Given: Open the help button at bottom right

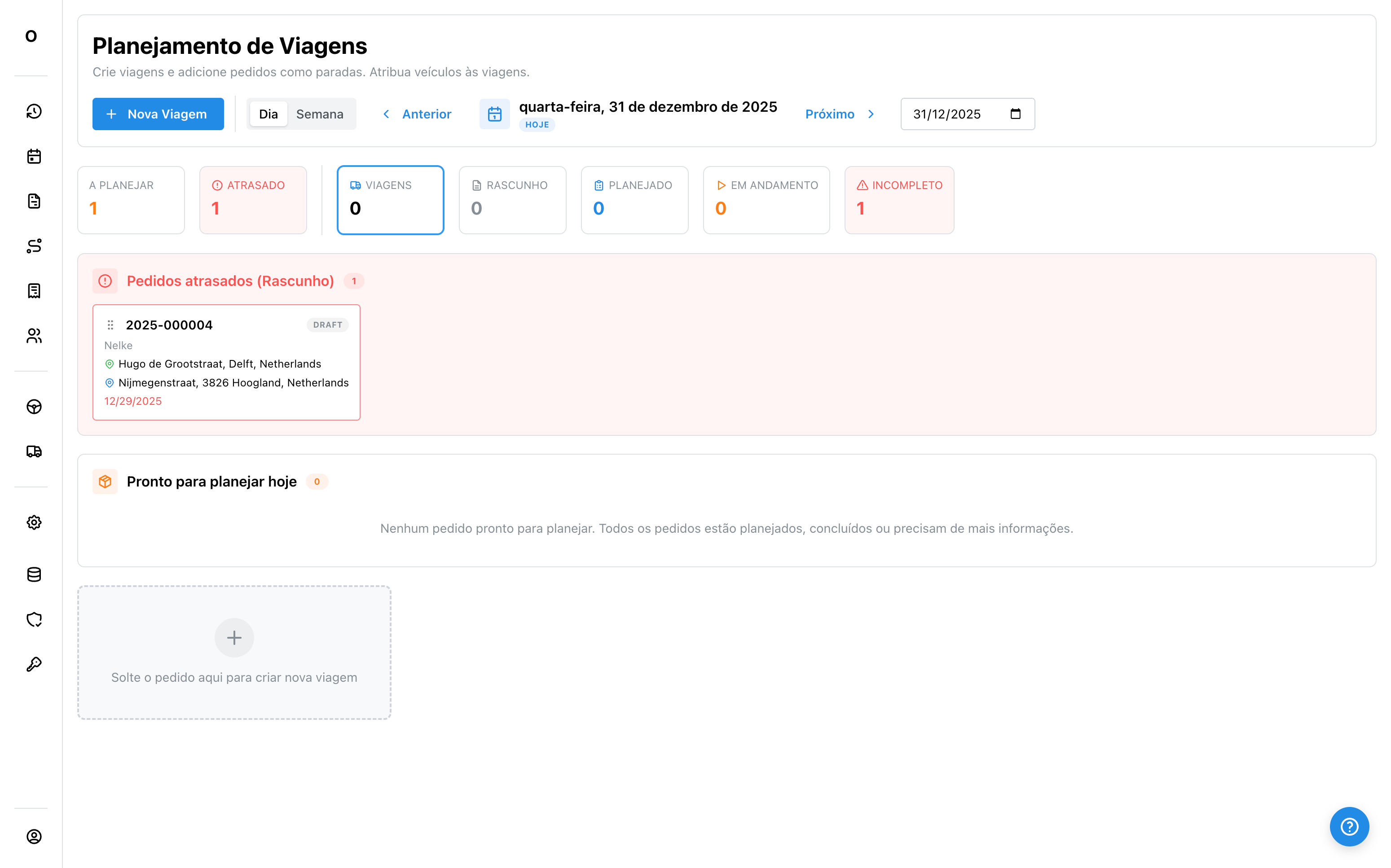Looking at the screenshot, I should 1349,826.
